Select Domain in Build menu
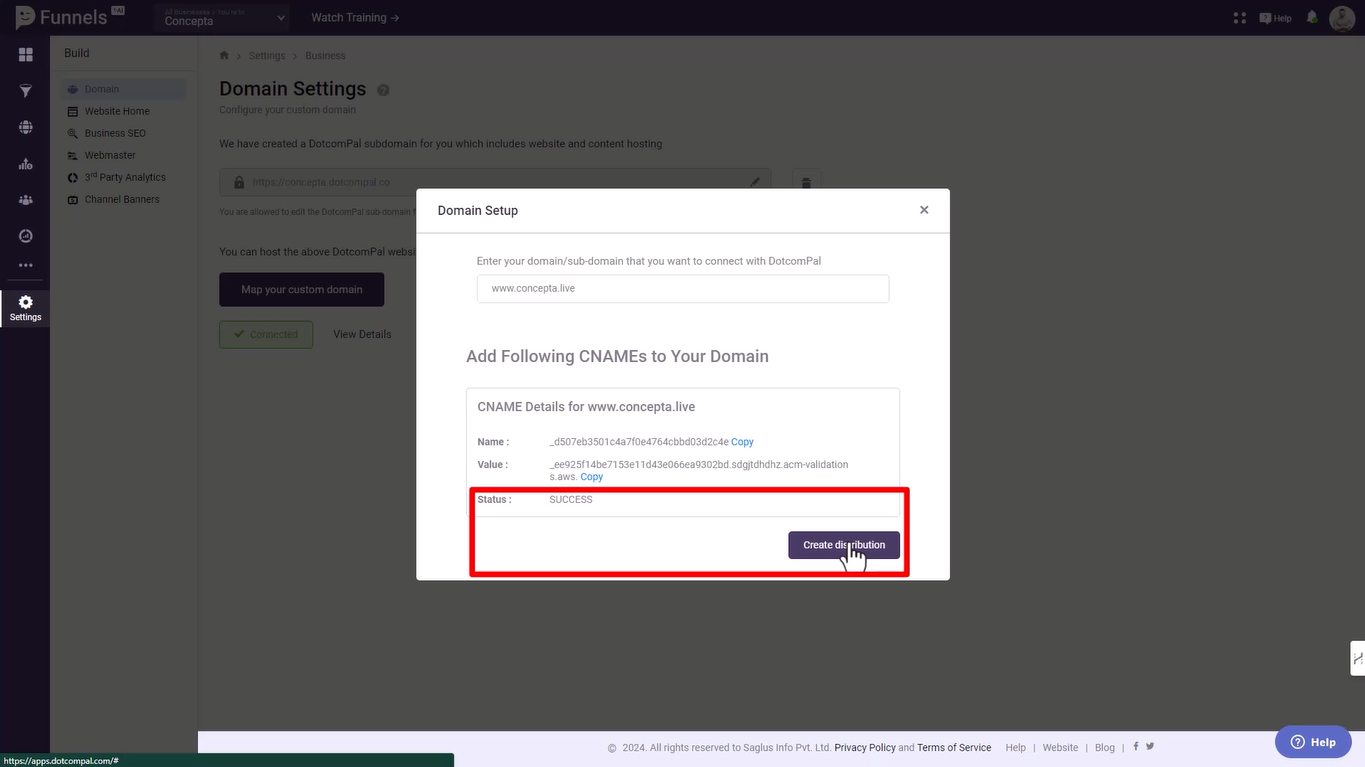The image size is (1365, 767). 124,89
